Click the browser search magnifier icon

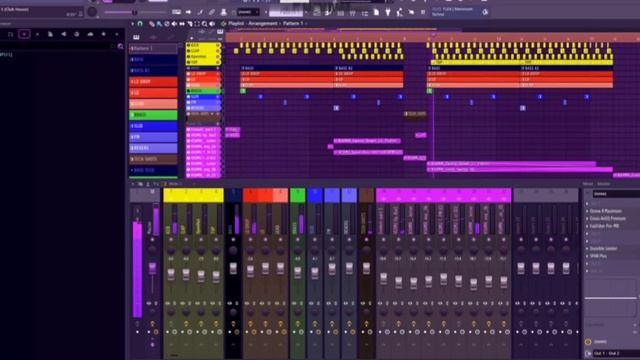[120, 47]
